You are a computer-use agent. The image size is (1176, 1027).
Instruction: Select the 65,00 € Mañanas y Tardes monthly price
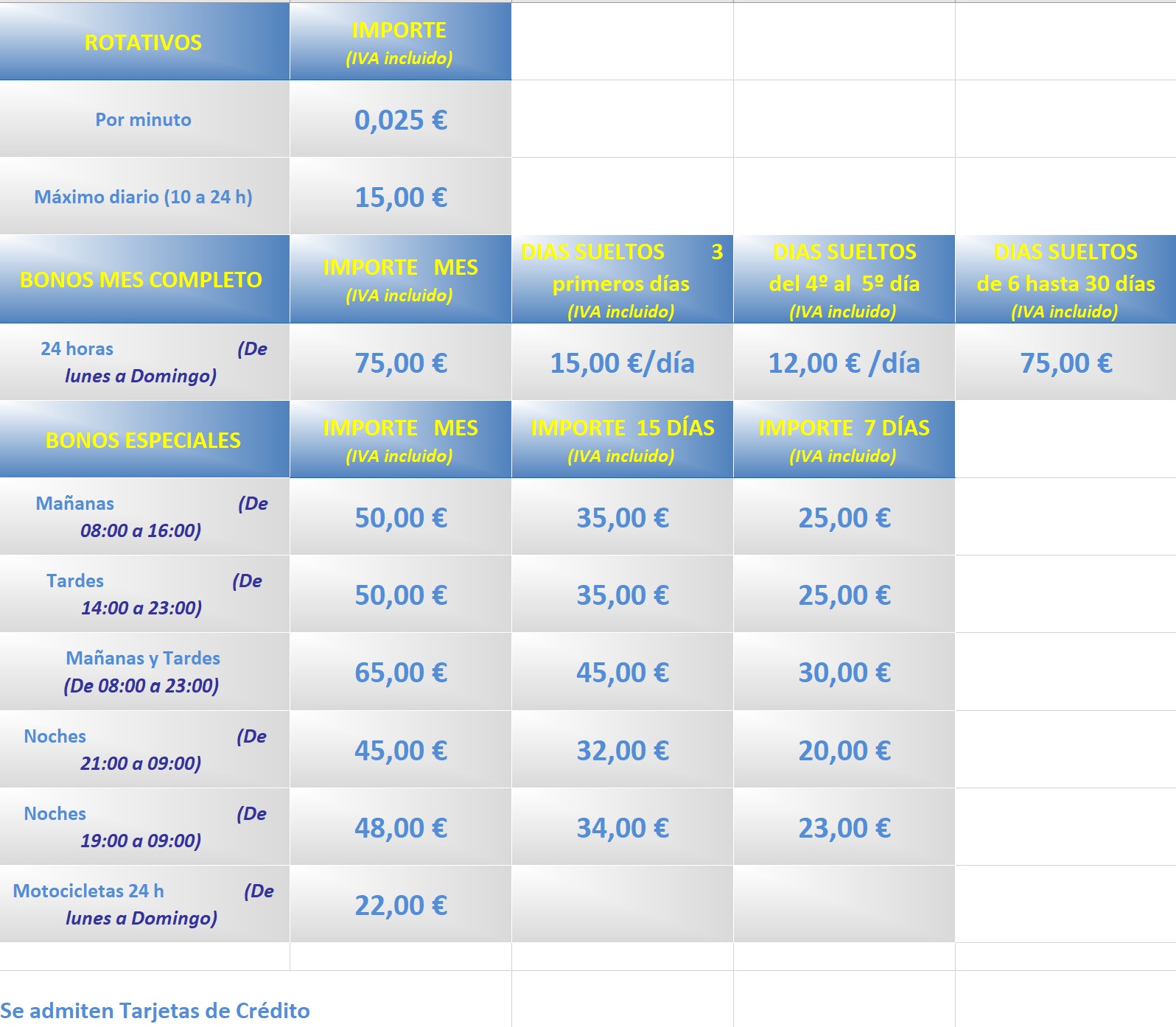400,673
